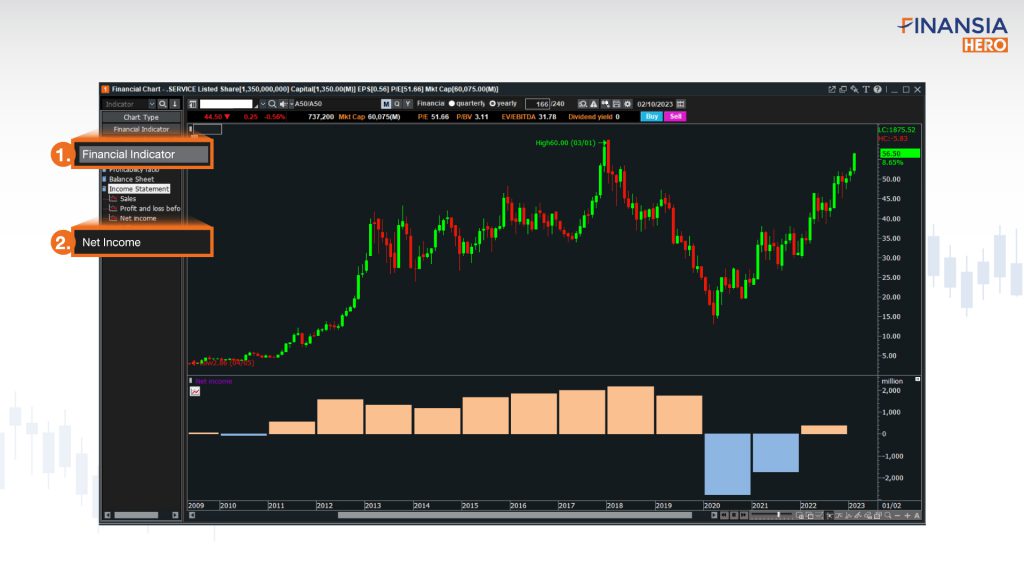Click the fast-forward button in bottom toolbar
1024x576 pixels.
(x=744, y=515)
